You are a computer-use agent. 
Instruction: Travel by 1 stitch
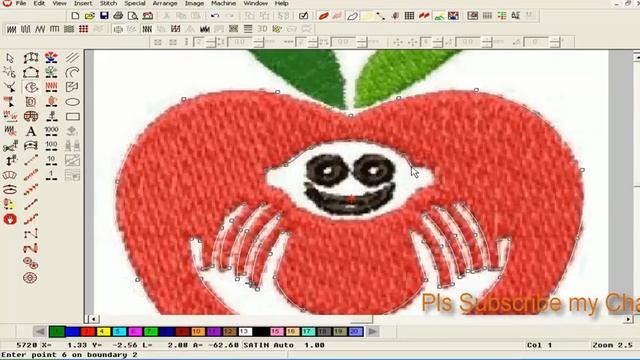(51, 176)
